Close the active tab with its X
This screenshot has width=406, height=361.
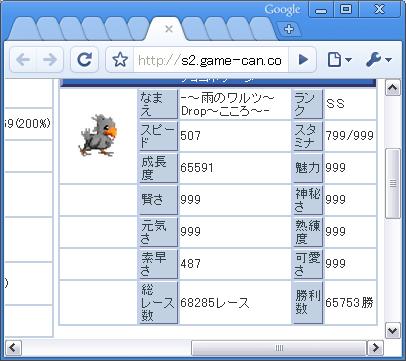[169, 29]
